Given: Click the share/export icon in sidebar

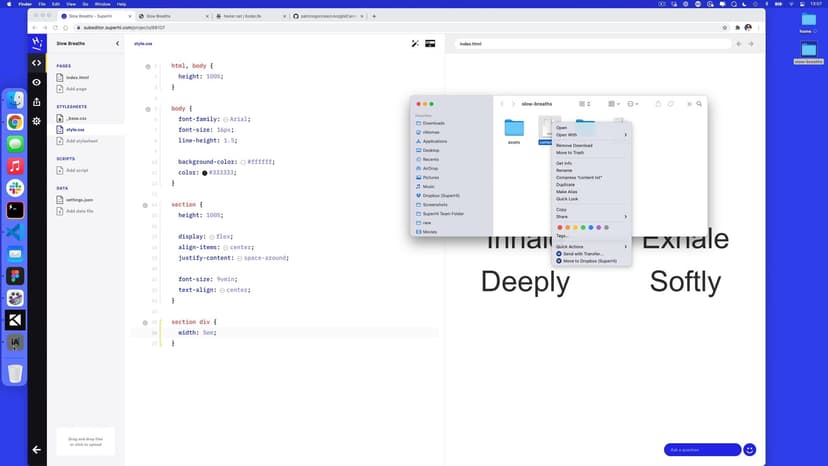Looking at the screenshot, I should click(x=37, y=101).
